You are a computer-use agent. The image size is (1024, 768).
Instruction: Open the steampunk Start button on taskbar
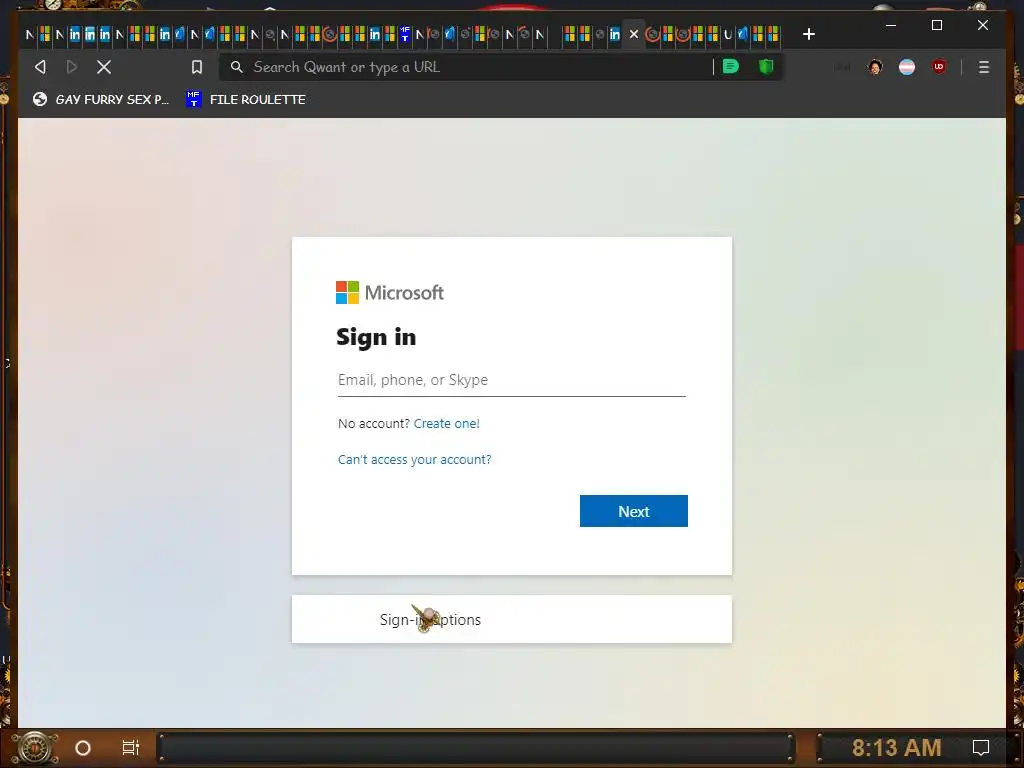pyautogui.click(x=35, y=747)
